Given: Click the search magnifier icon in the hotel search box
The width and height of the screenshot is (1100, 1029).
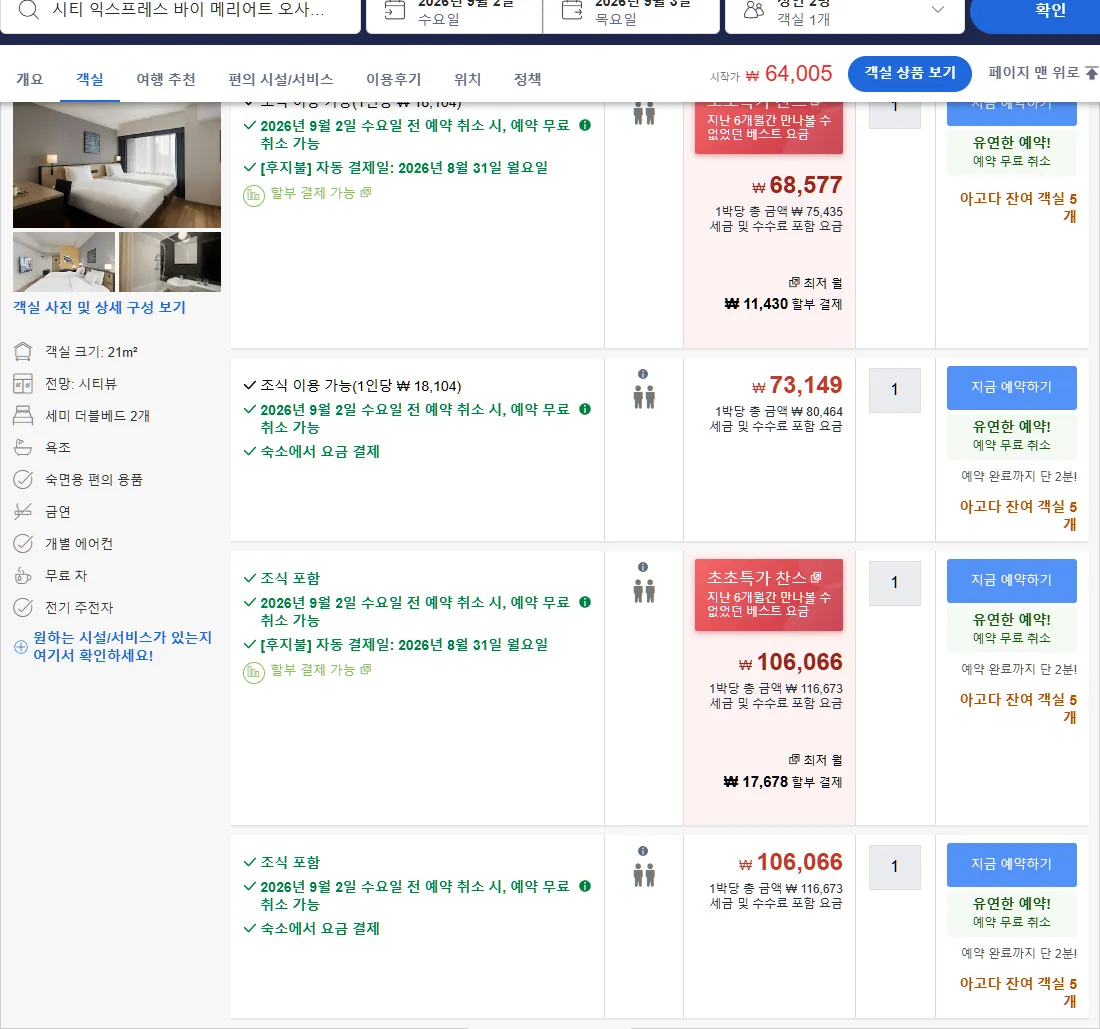Looking at the screenshot, I should [28, 10].
